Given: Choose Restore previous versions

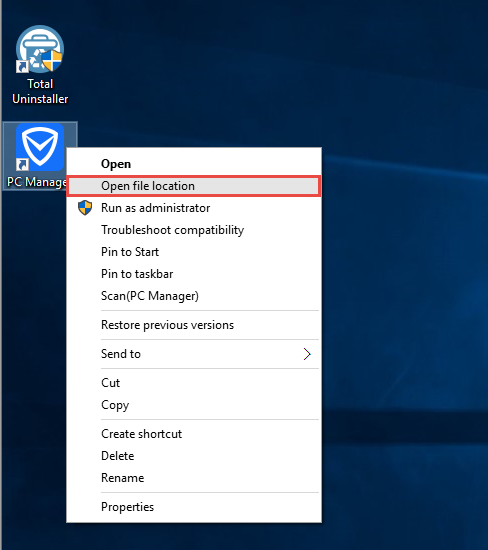Looking at the screenshot, I should 194,325.
